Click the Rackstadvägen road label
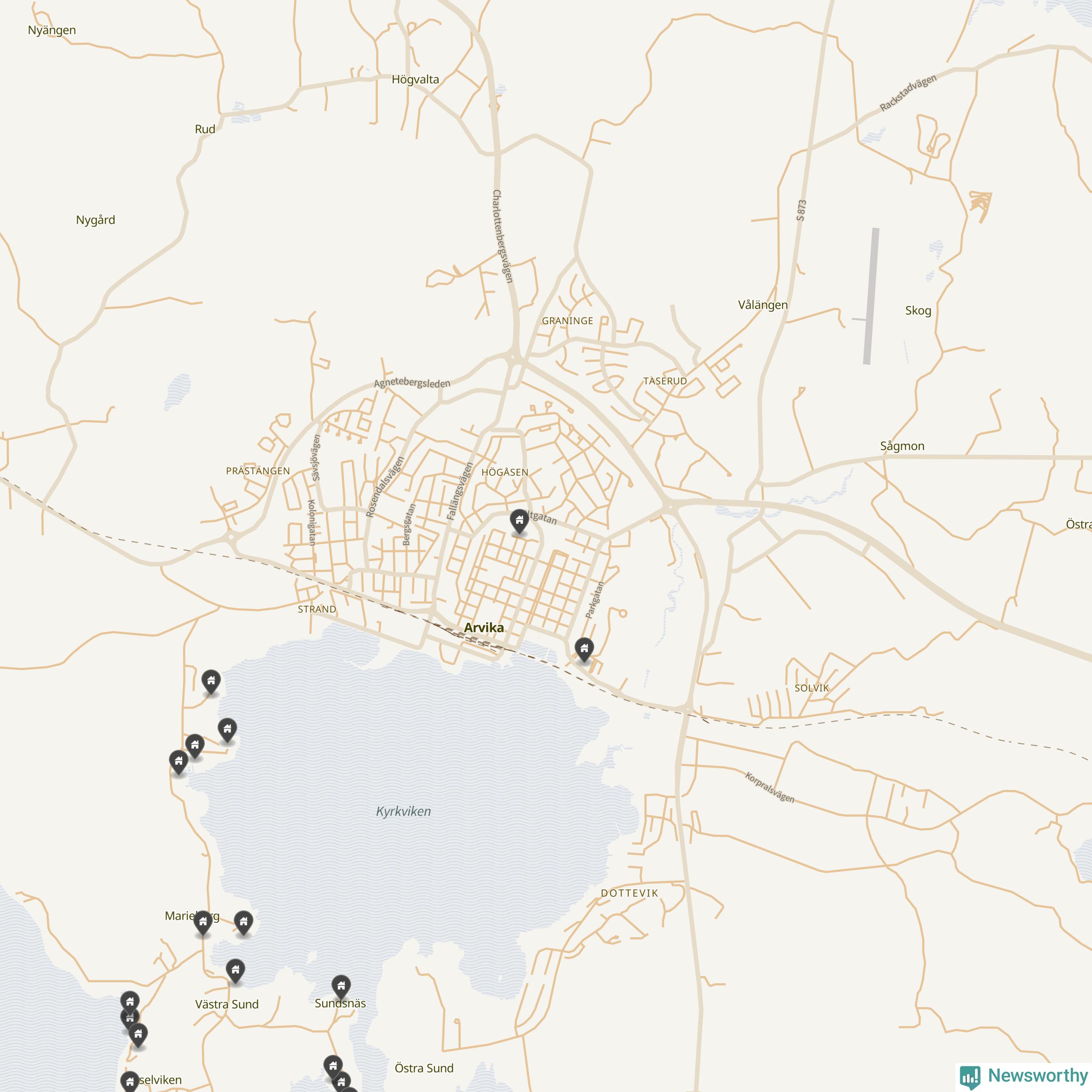This screenshot has height=1092, width=1092. point(908,93)
